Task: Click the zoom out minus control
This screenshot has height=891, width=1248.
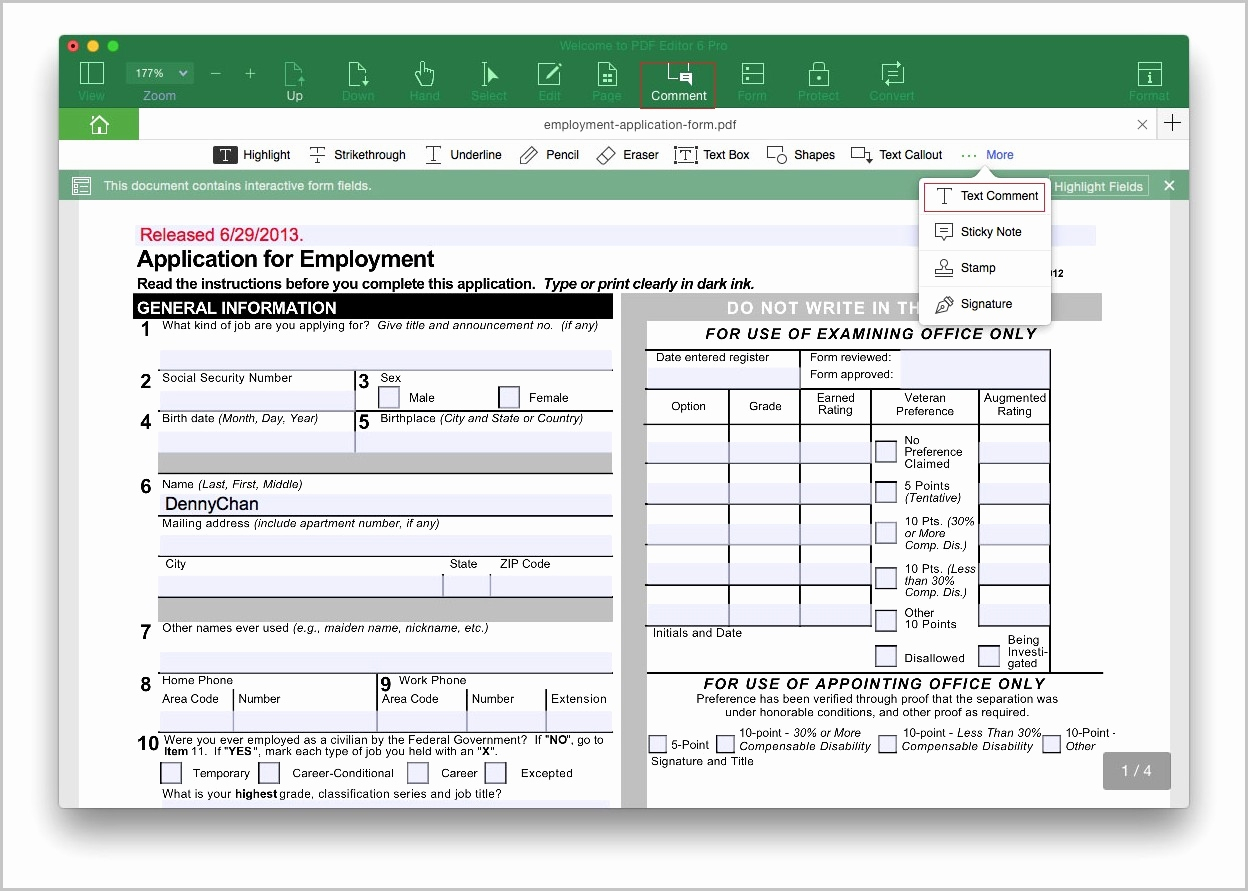Action: click(215, 73)
